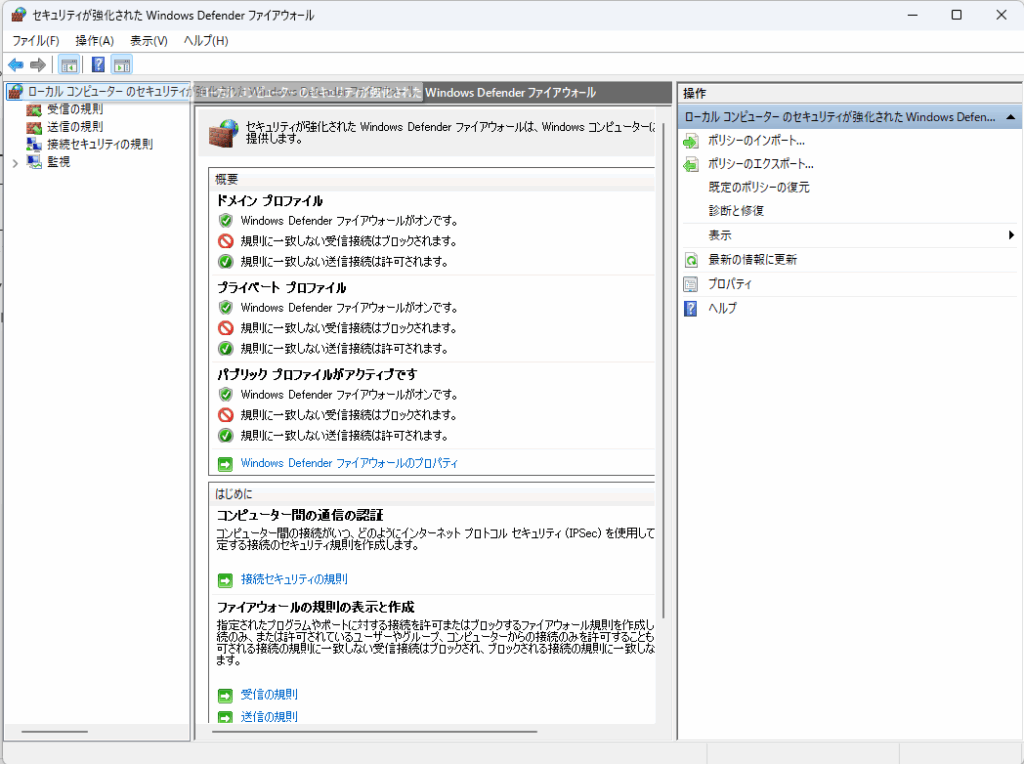Select the ローカル コンピューター root tree node
The image size is (1024, 764).
point(98,91)
